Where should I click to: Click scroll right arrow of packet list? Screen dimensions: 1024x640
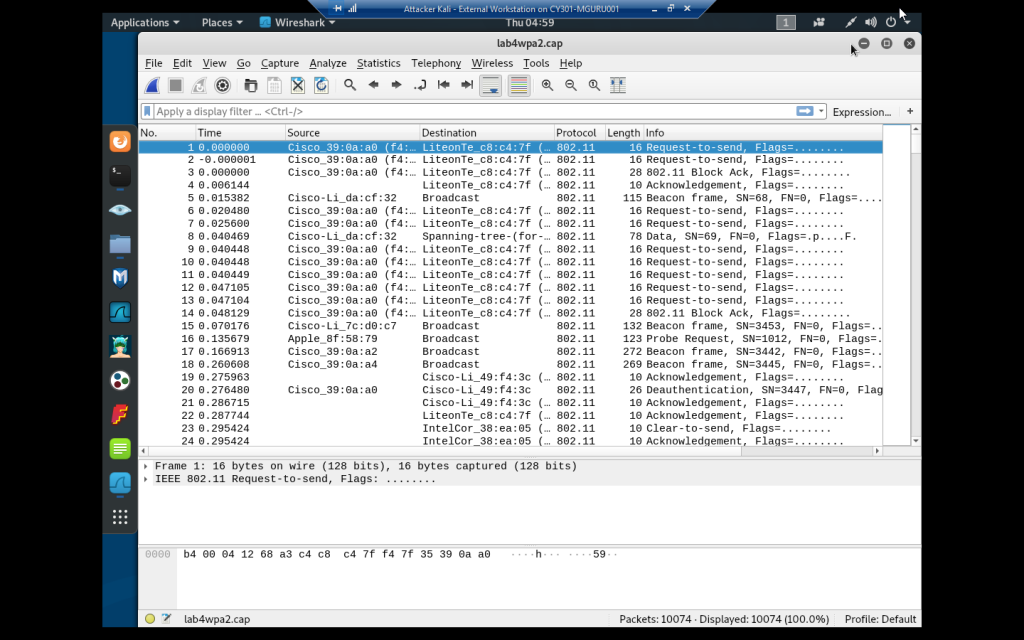(x=877, y=451)
